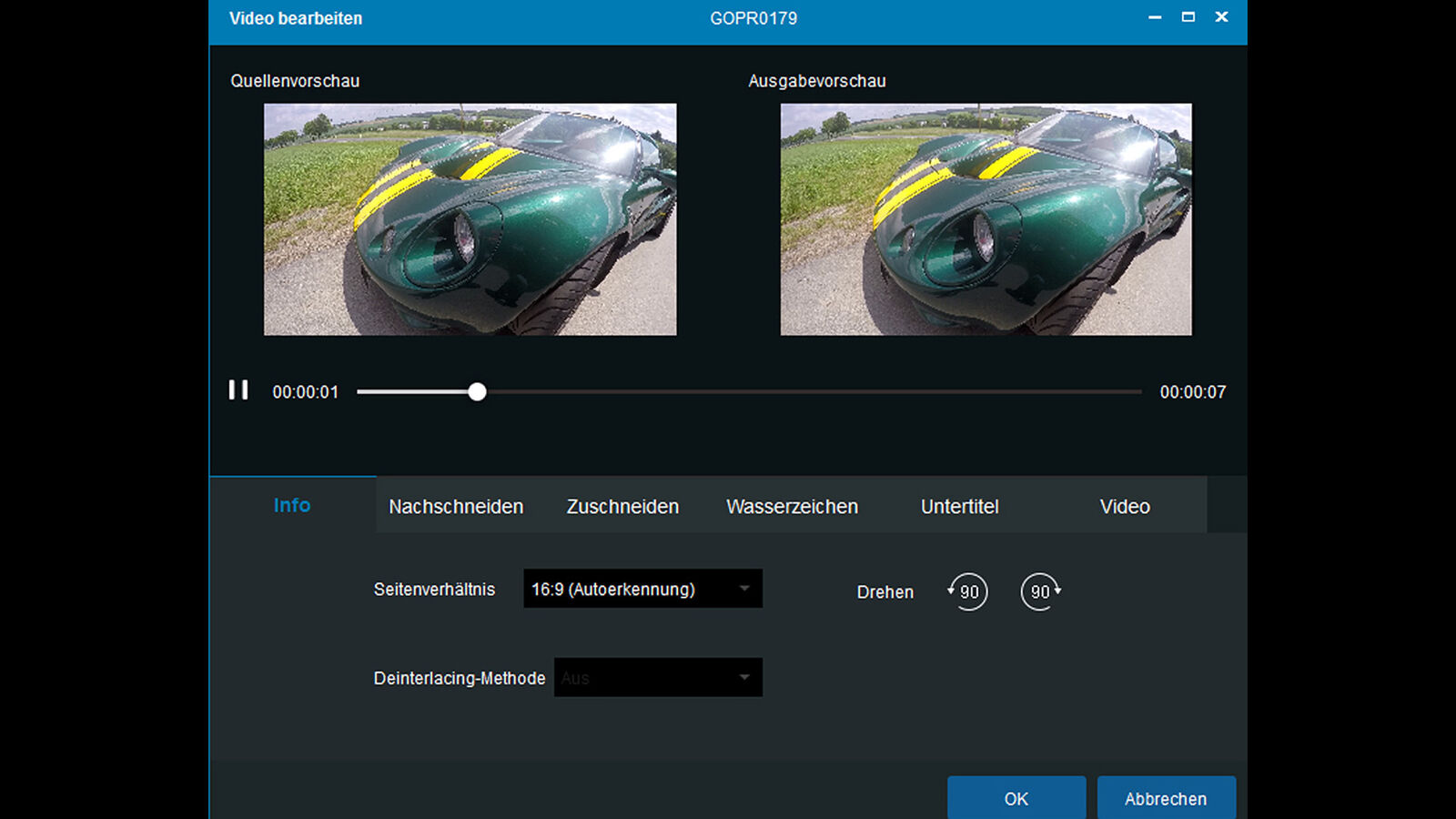Rotate the video 90 degrees clockwise
Screen dimensions: 1456x819
point(1040,591)
